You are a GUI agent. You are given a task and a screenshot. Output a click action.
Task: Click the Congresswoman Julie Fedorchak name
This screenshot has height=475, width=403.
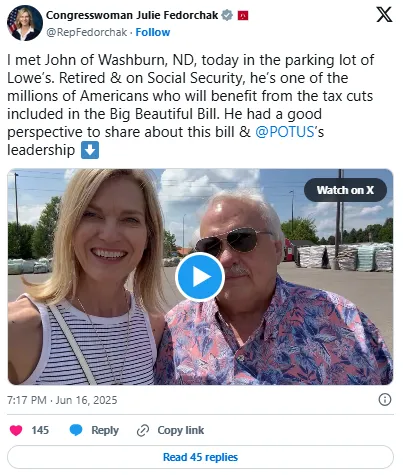[x=132, y=15]
